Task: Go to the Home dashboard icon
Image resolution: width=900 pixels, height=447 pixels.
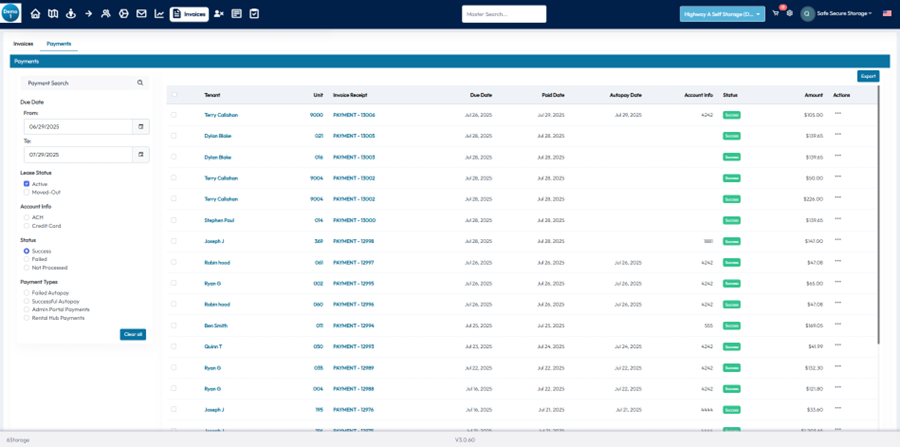Action: (36, 14)
